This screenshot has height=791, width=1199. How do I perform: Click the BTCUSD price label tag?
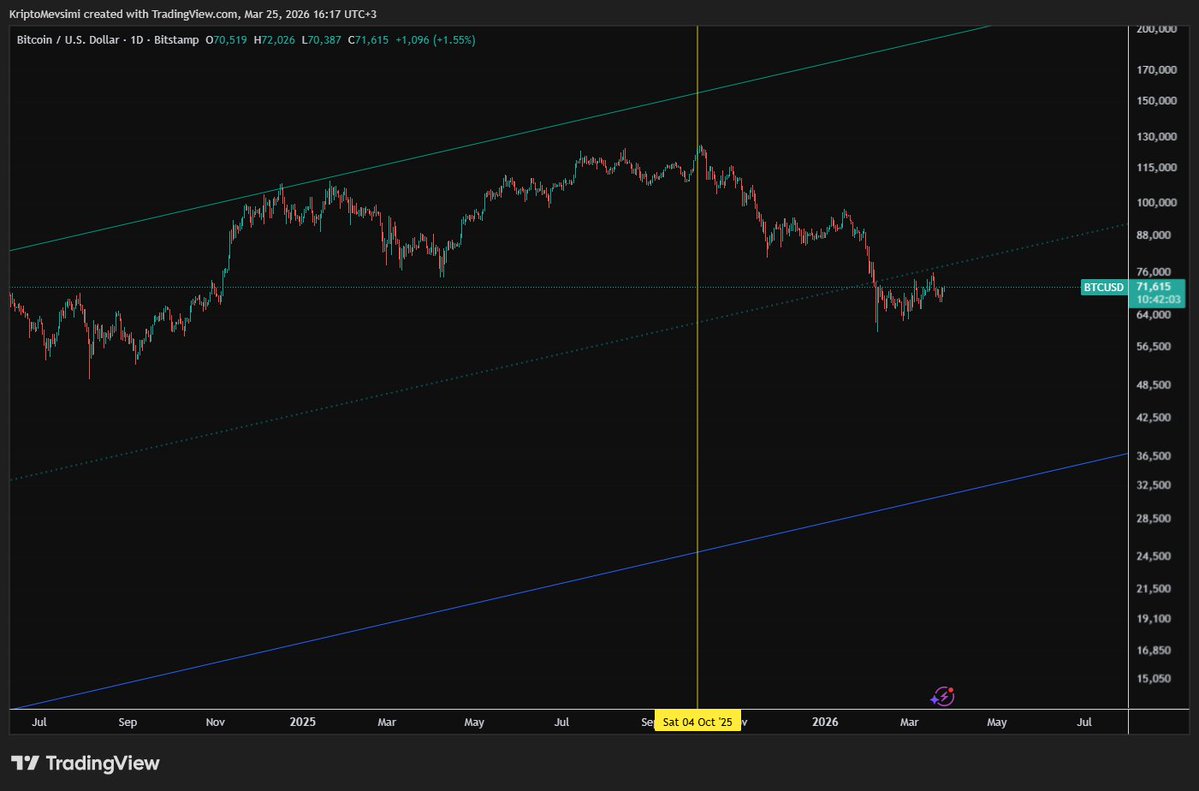(1103, 288)
